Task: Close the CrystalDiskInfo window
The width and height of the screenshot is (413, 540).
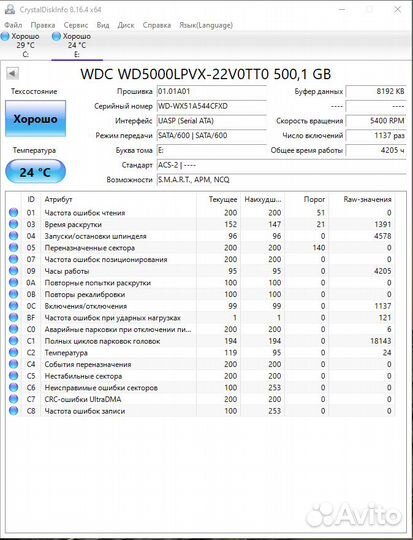Action: (x=397, y=10)
